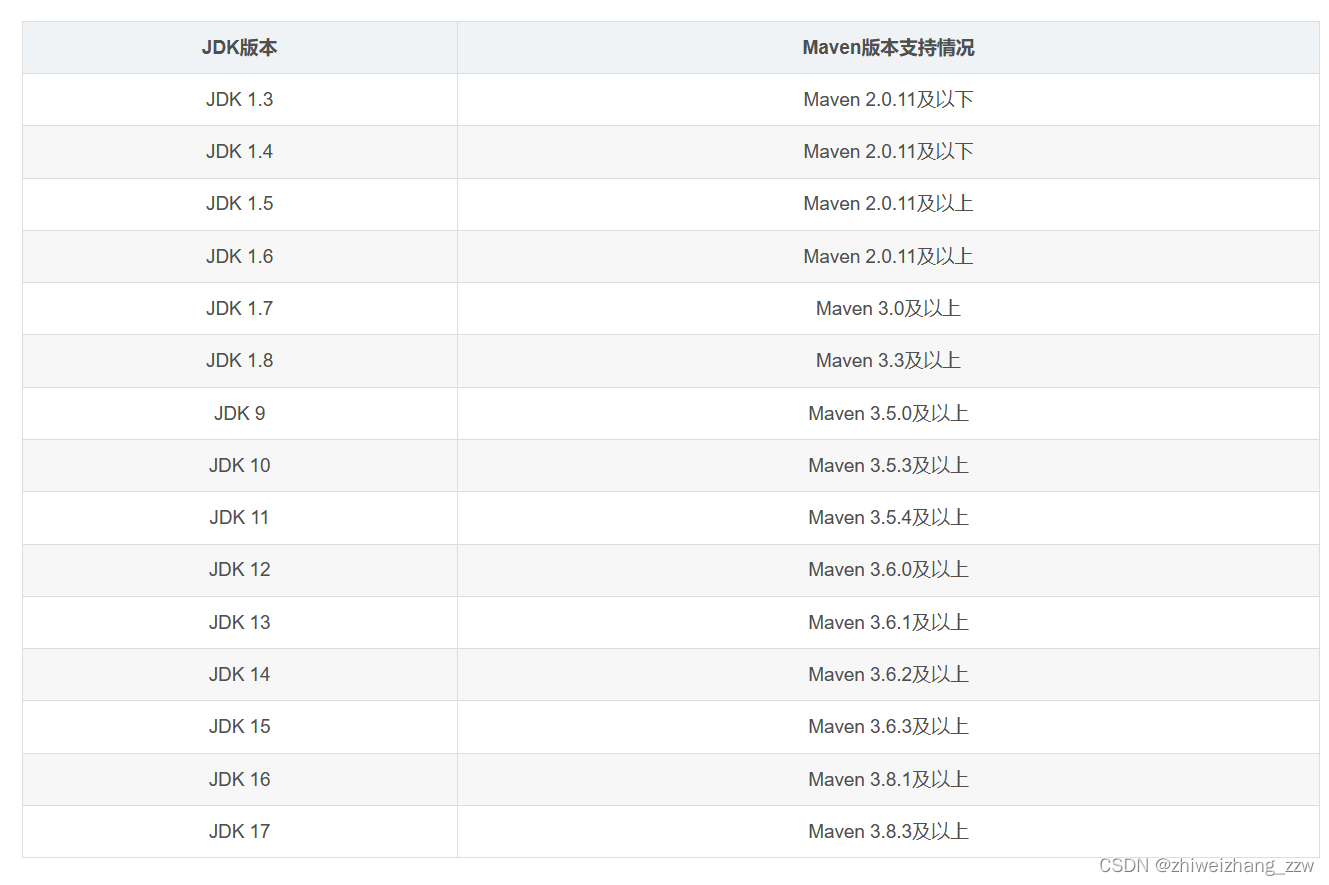This screenshot has width=1329, height=885.
Task: Select the "JDK 17" cell
Action: click(240, 832)
